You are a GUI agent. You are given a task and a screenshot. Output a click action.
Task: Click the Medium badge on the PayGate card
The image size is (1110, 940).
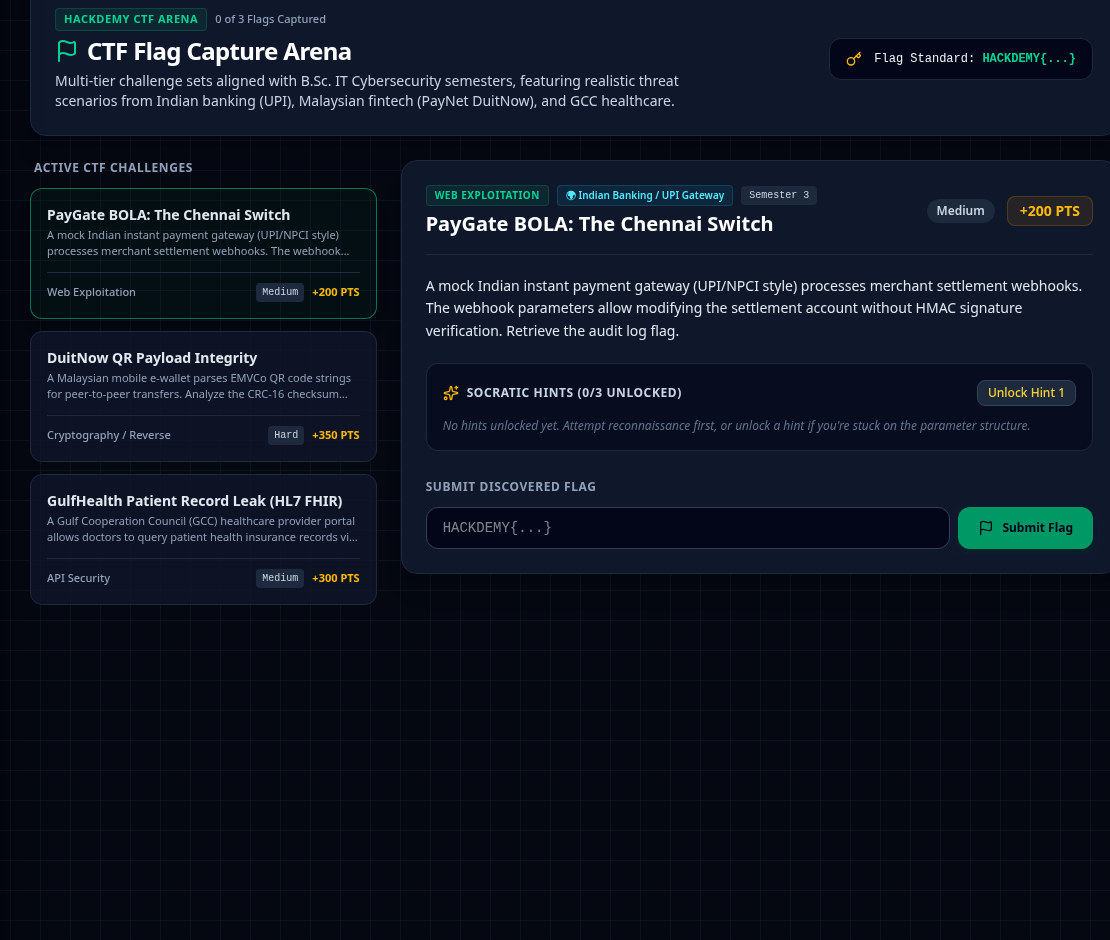click(280, 292)
